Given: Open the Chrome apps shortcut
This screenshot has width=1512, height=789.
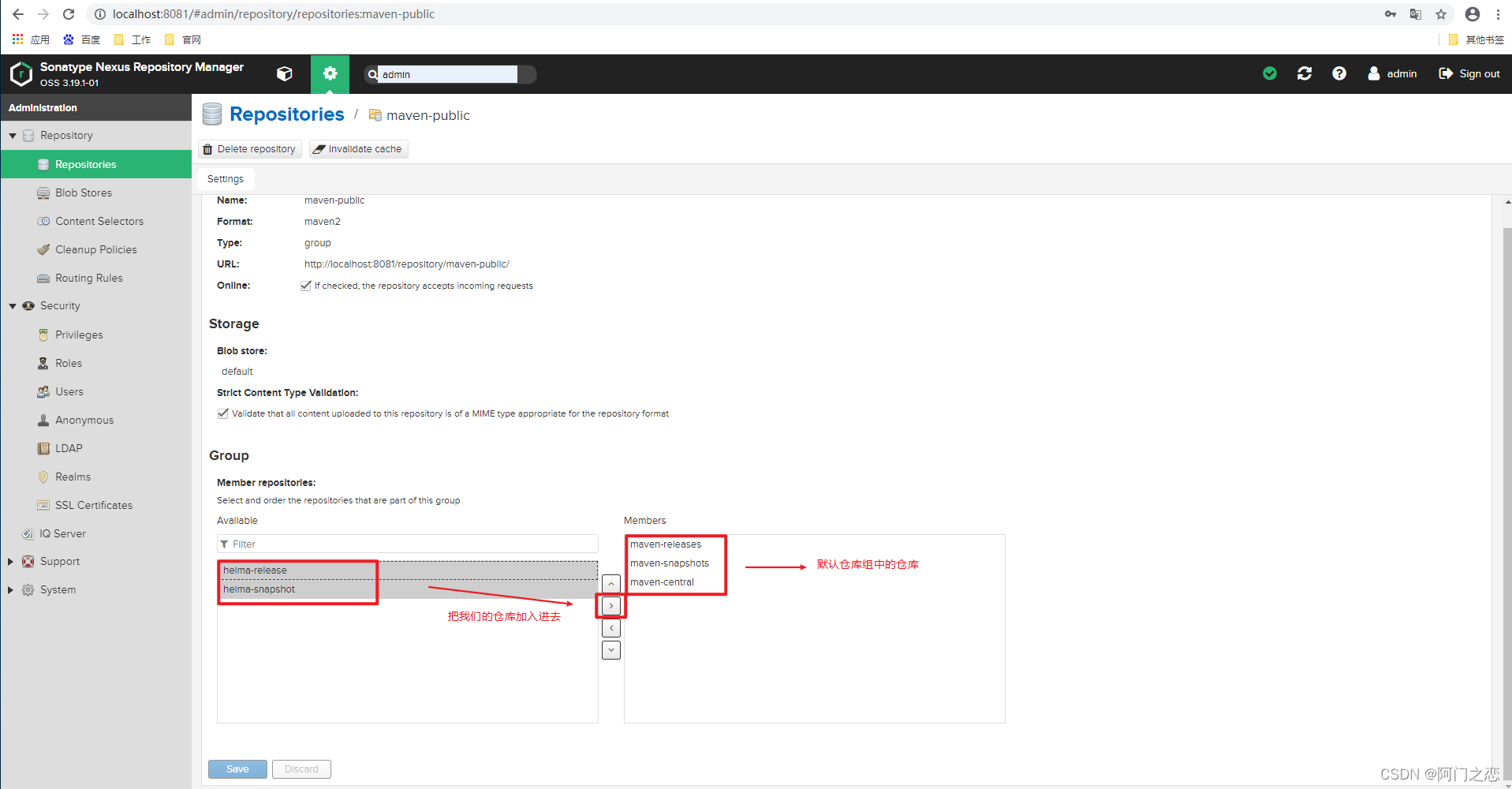Looking at the screenshot, I should coord(31,39).
